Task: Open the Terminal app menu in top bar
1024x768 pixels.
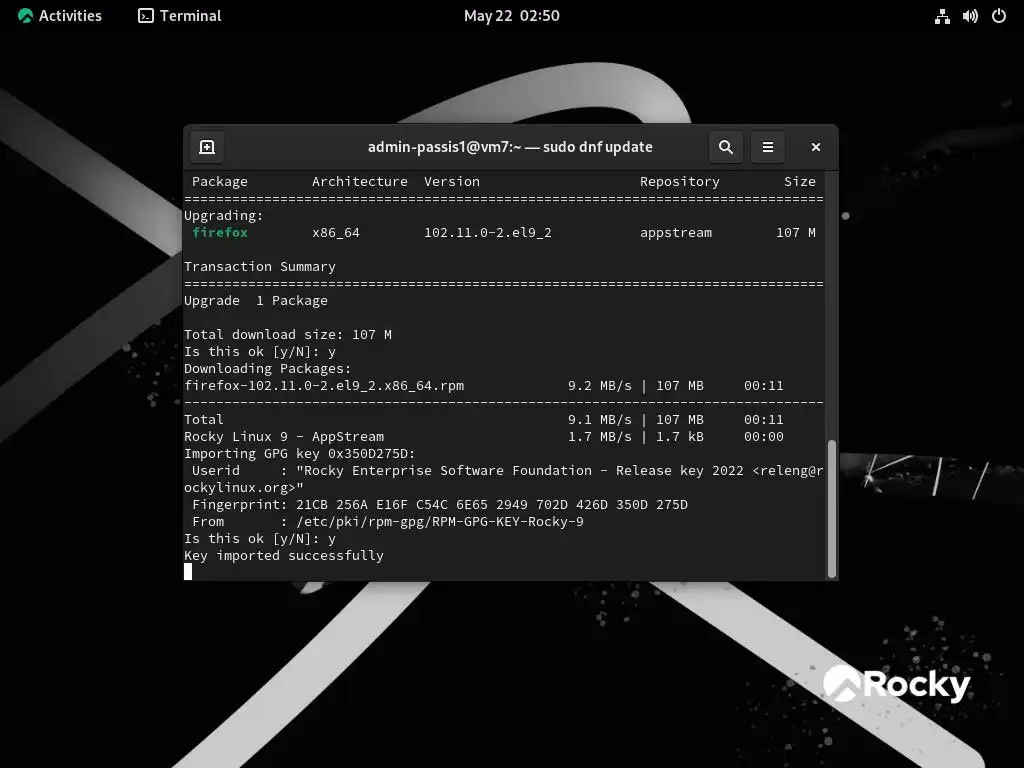Action: (x=180, y=16)
